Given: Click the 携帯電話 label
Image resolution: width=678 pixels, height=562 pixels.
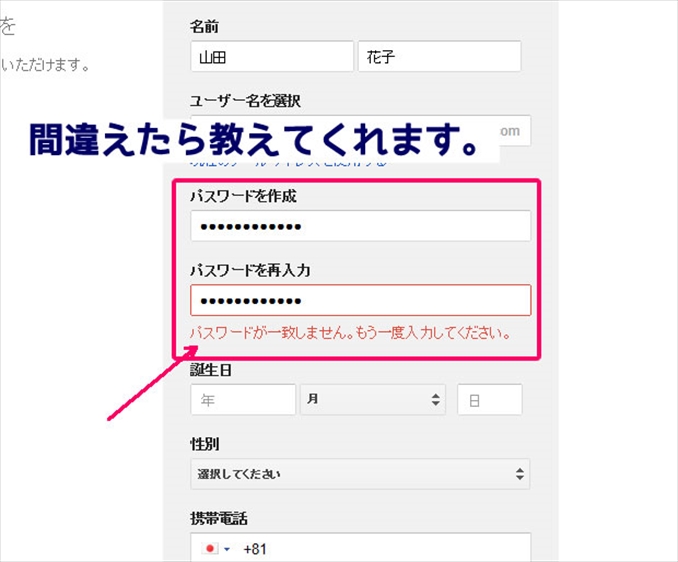Looking at the screenshot, I should (218, 518).
